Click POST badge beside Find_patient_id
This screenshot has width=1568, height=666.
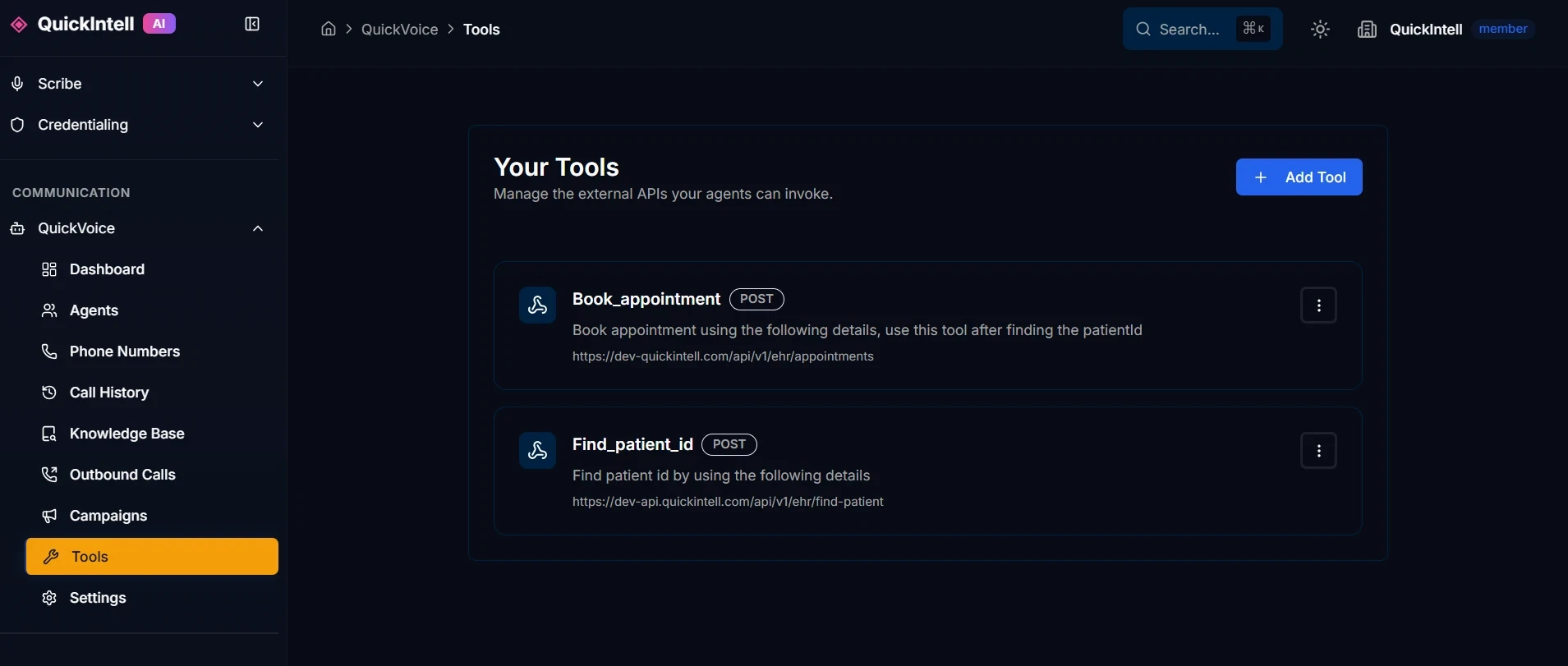pyautogui.click(x=729, y=444)
